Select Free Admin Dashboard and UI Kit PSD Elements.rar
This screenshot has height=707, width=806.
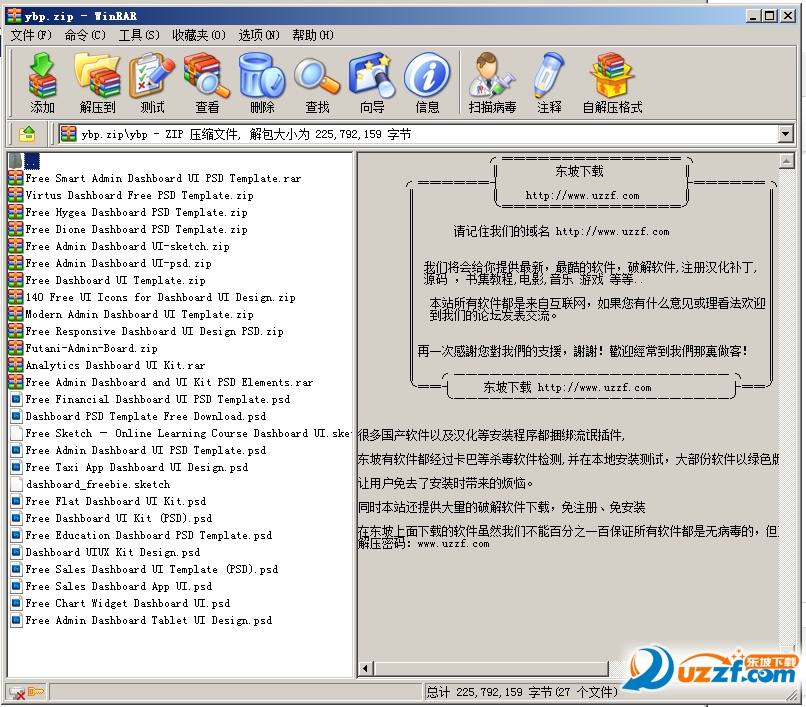(169, 382)
